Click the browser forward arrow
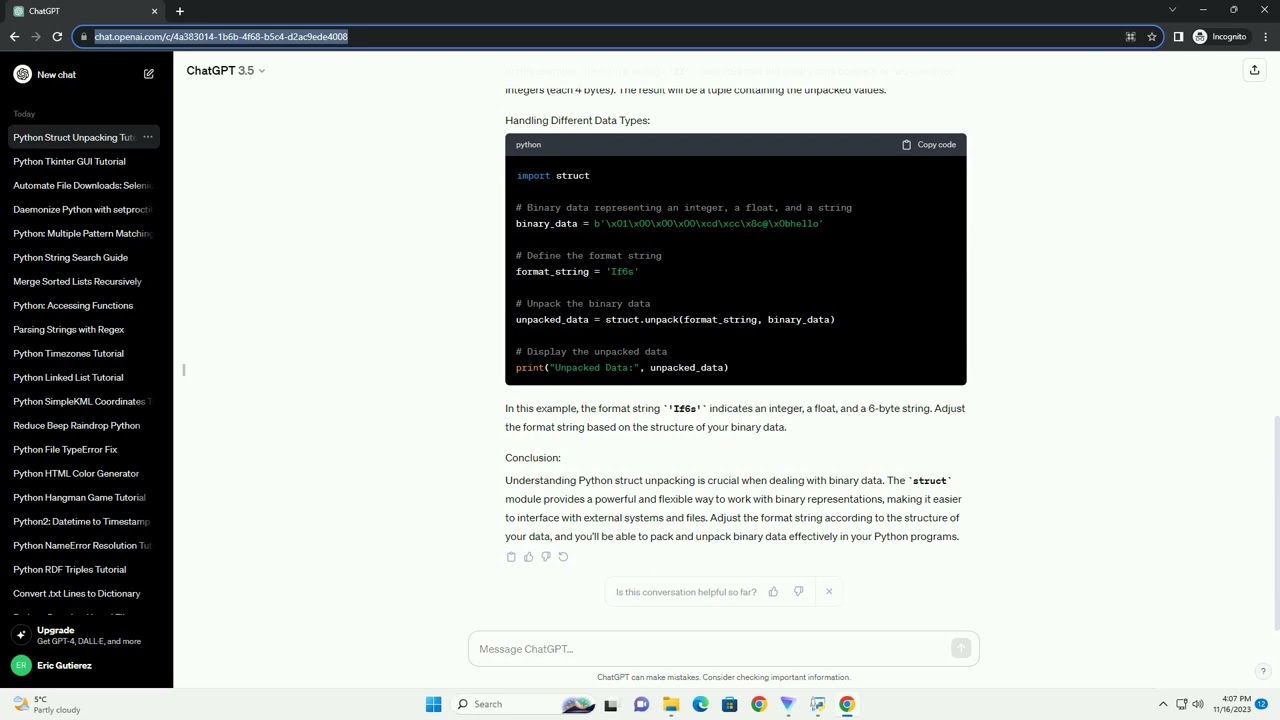The image size is (1280, 720). point(36,37)
